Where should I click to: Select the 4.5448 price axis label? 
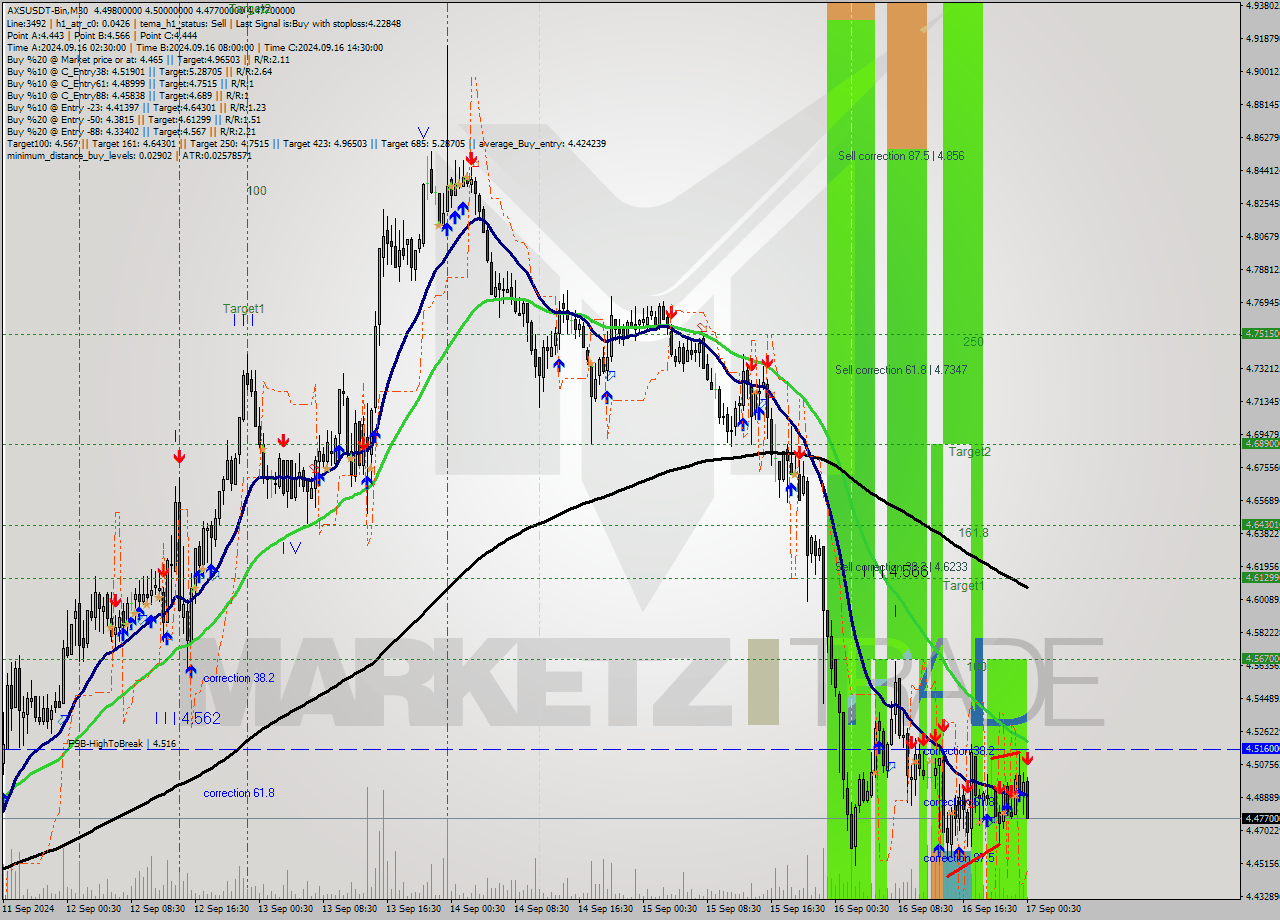[1262, 698]
